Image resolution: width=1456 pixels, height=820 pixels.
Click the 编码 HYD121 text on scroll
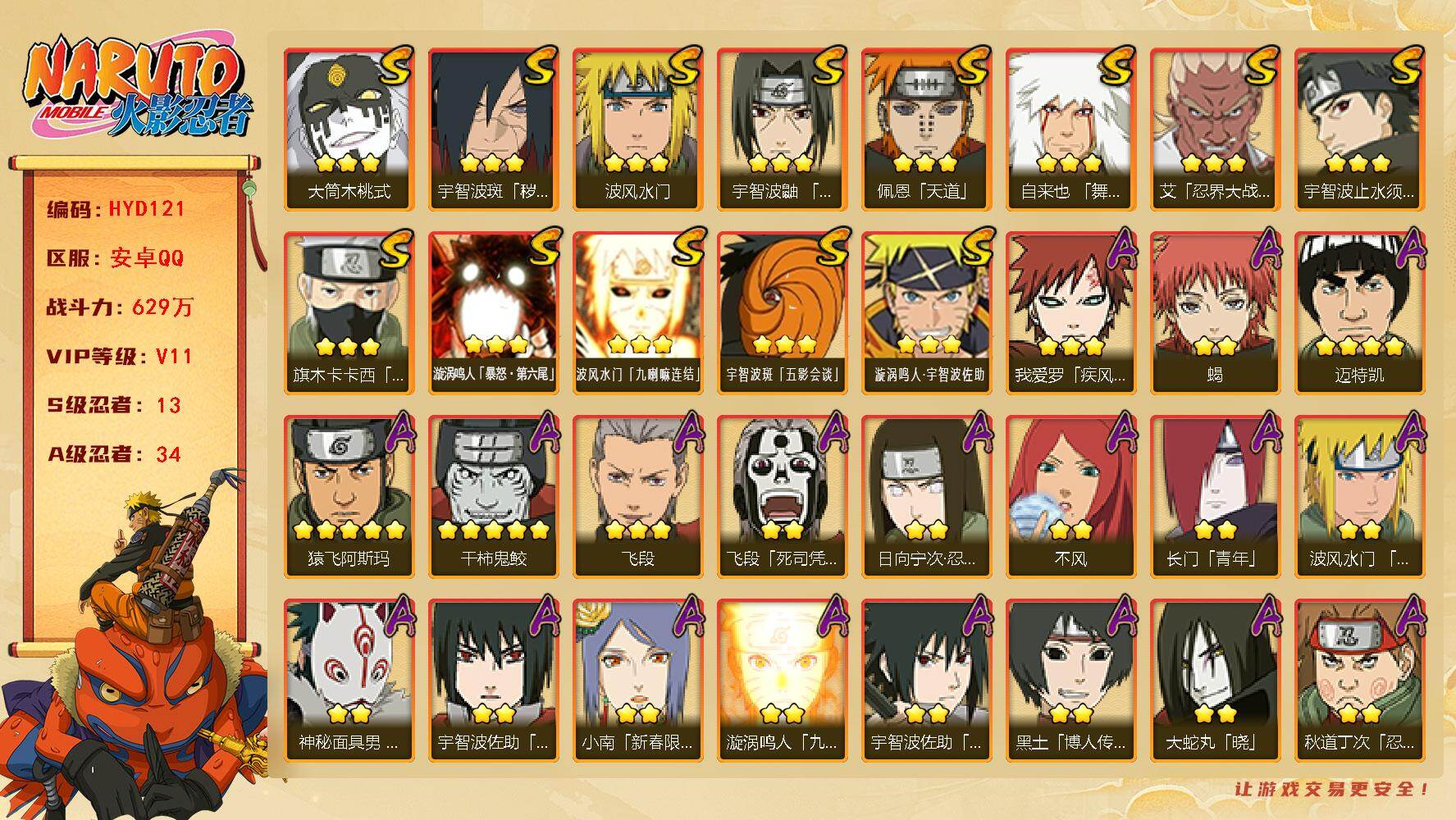point(116,209)
